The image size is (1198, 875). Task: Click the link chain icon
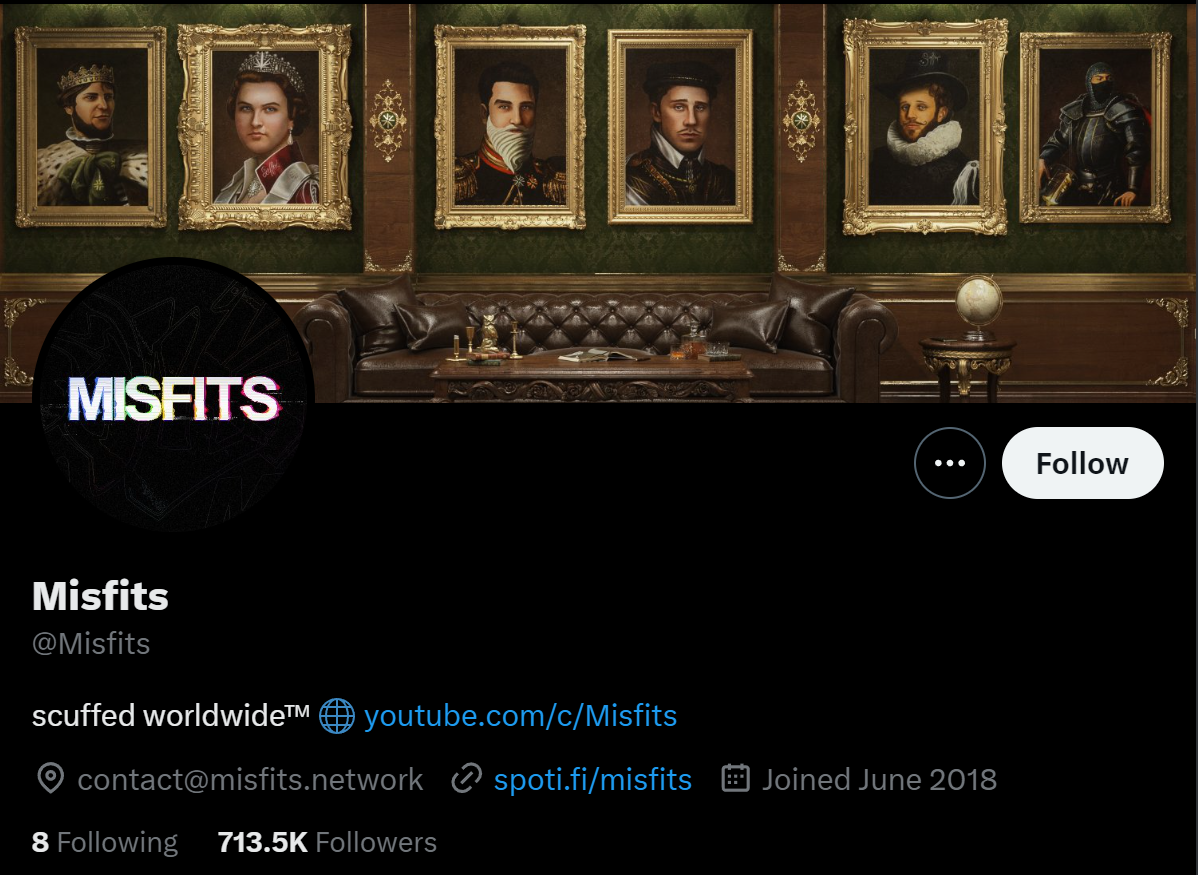click(466, 779)
